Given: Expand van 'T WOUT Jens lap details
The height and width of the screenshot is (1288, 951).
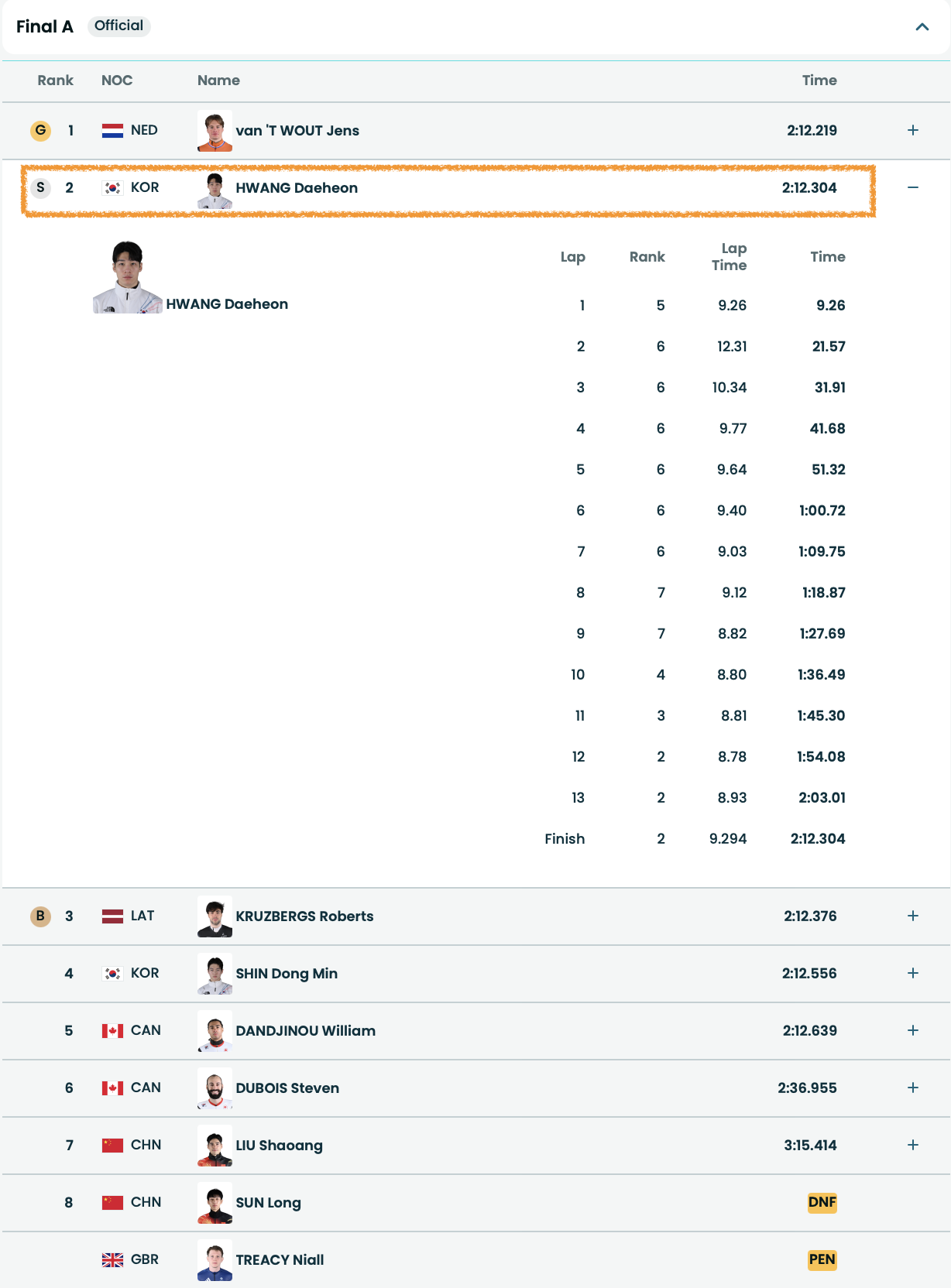Looking at the screenshot, I should tap(913, 130).
